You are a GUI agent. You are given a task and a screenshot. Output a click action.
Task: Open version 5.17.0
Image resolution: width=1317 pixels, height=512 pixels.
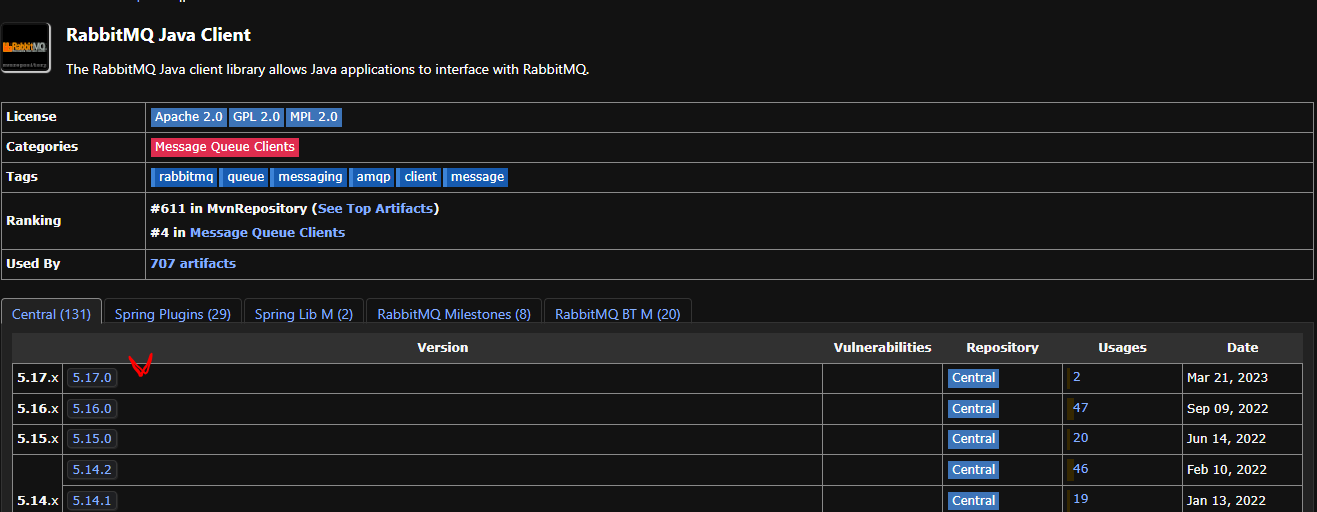[91, 378]
